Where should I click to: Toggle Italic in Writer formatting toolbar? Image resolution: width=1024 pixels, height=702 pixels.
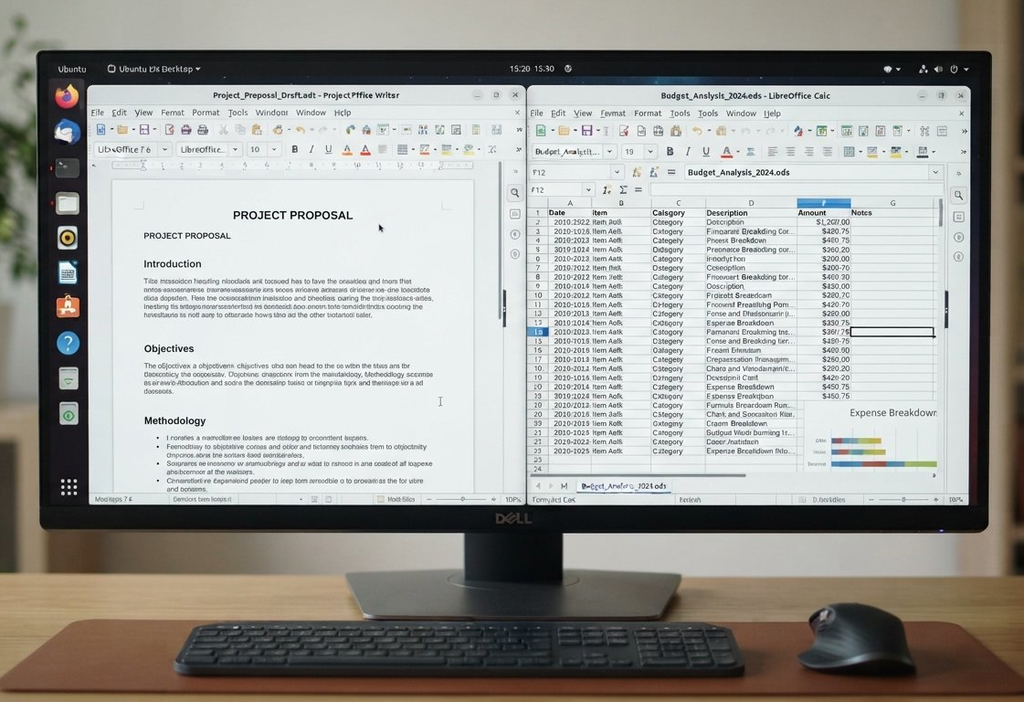click(x=312, y=150)
